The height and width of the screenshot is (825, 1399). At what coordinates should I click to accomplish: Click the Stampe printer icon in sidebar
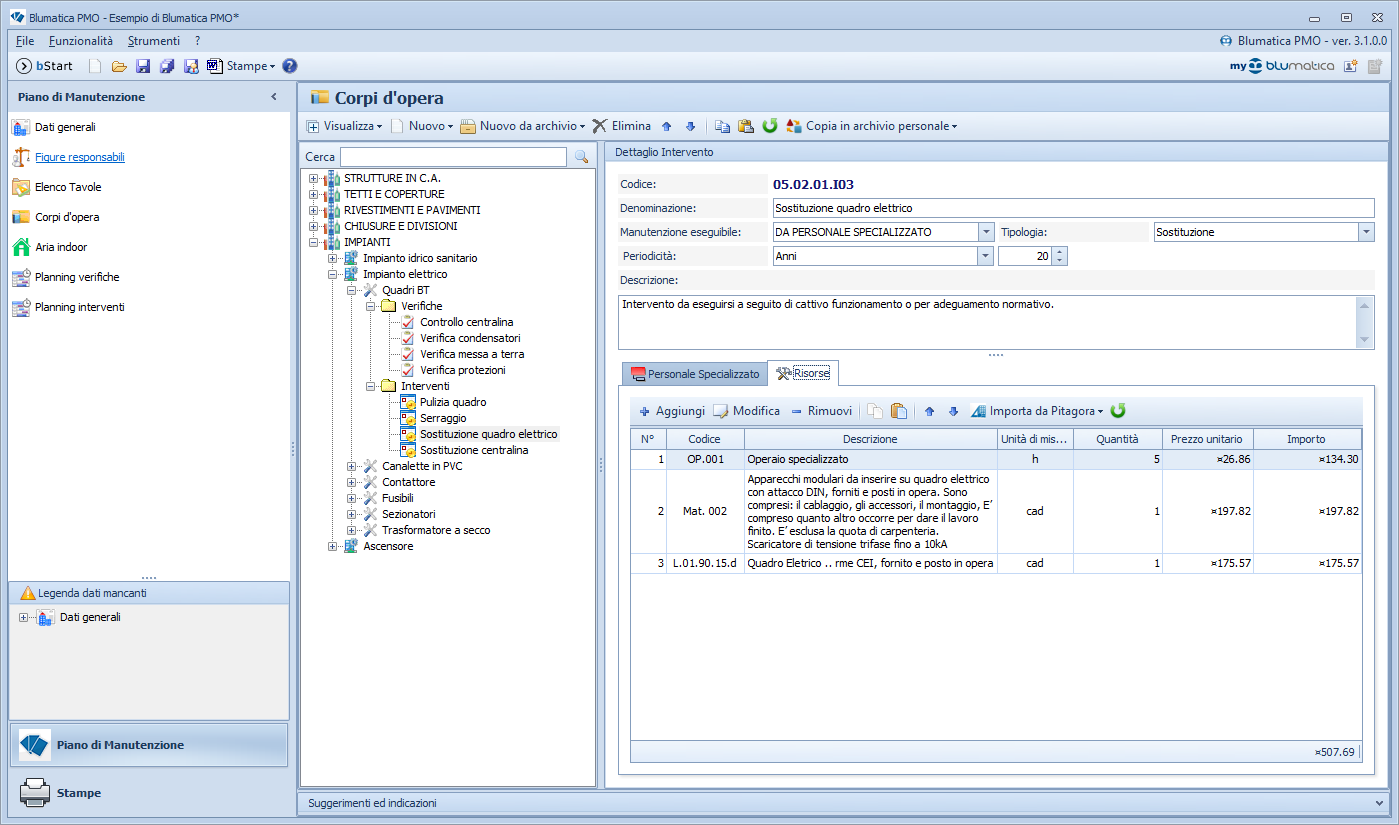point(35,793)
